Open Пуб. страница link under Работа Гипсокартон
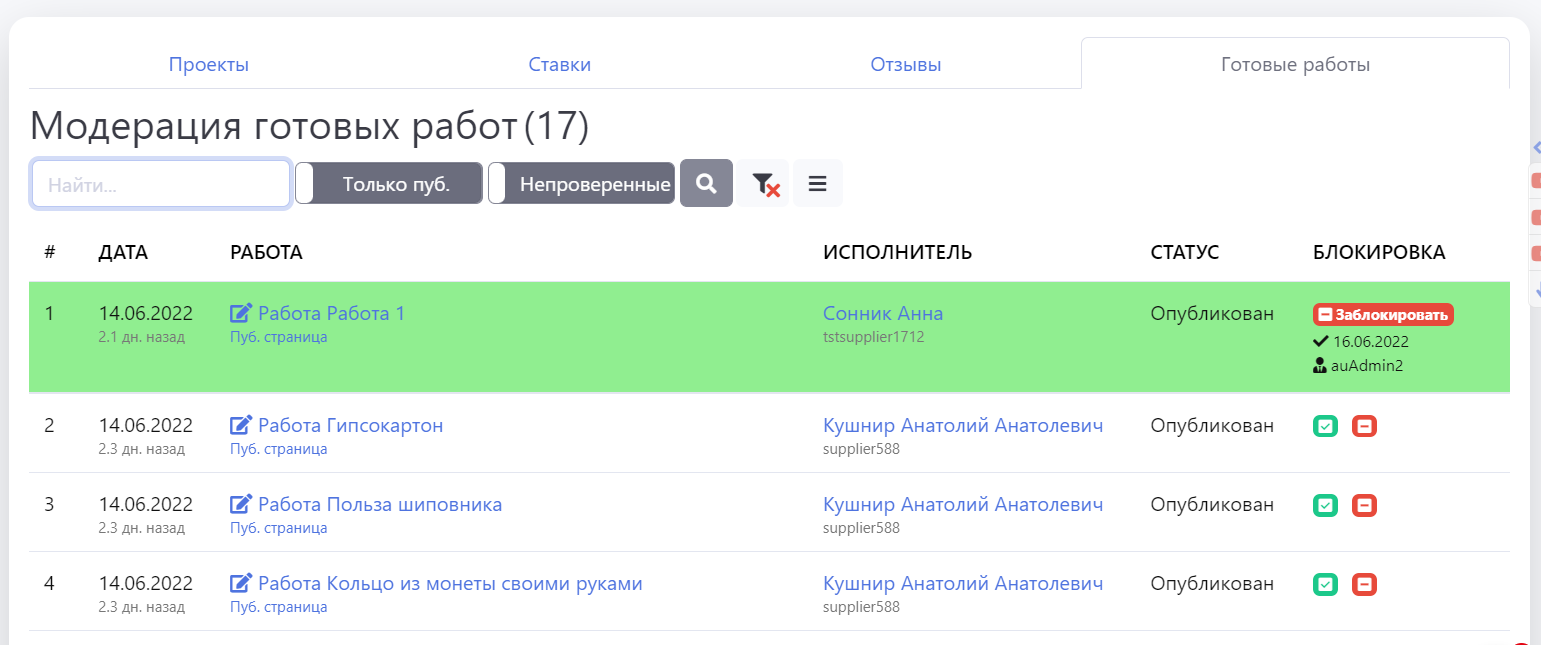Viewport: 1541px width, 645px height. coord(278,449)
